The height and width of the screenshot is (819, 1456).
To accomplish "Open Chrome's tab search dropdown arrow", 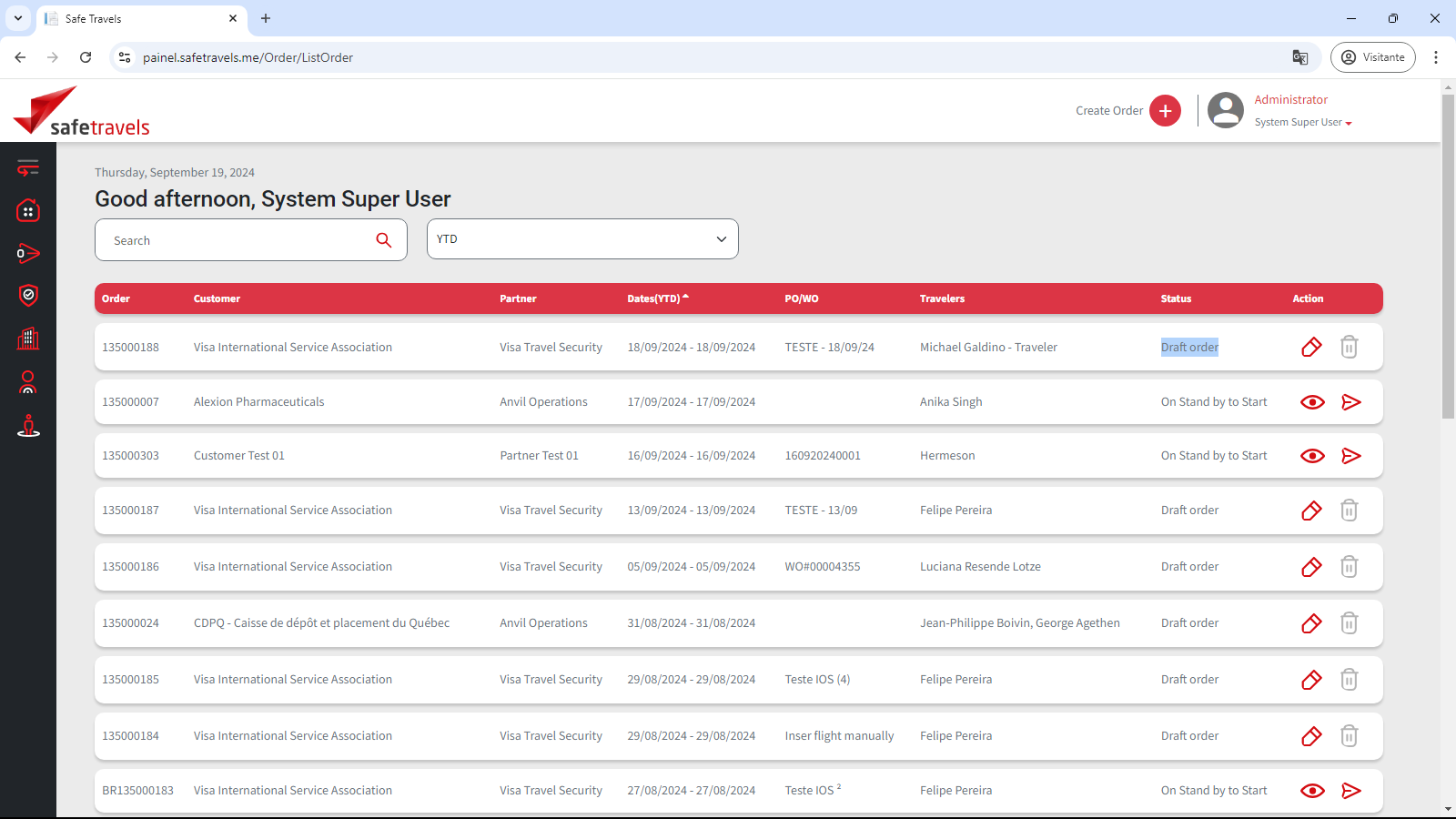I will 17,18.
